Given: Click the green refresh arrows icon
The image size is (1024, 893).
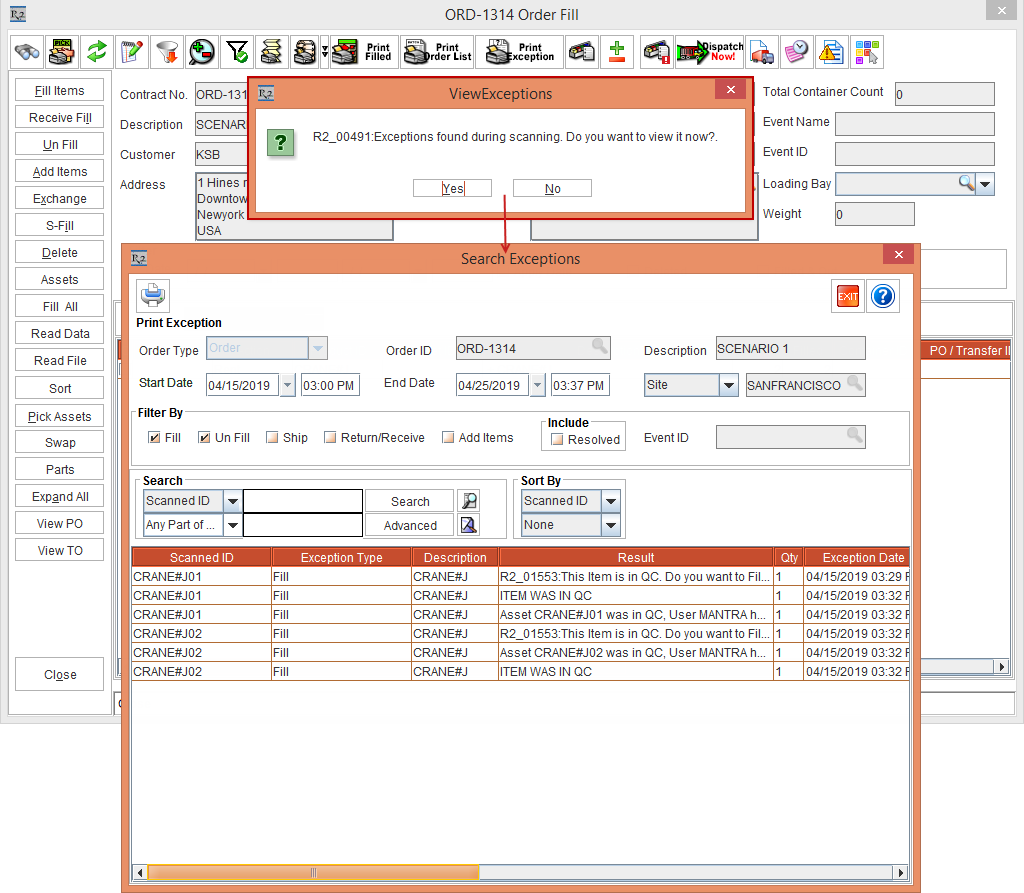Looking at the screenshot, I should [97, 52].
